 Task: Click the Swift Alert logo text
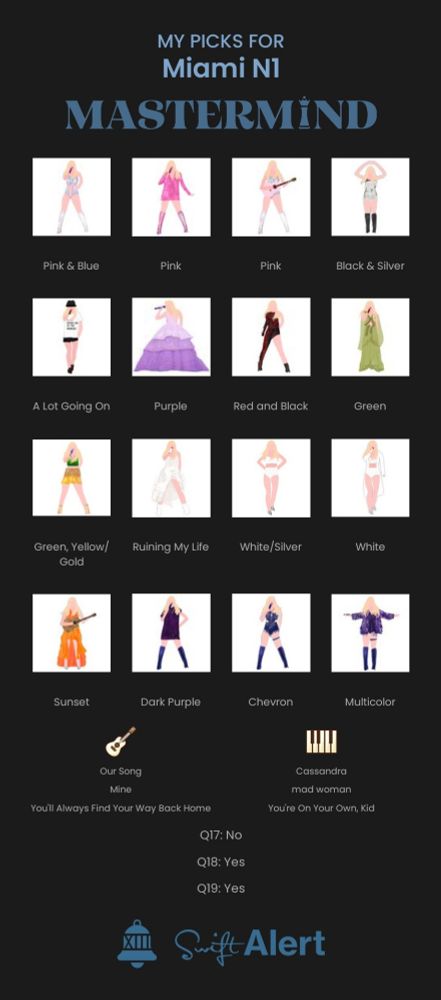point(250,945)
